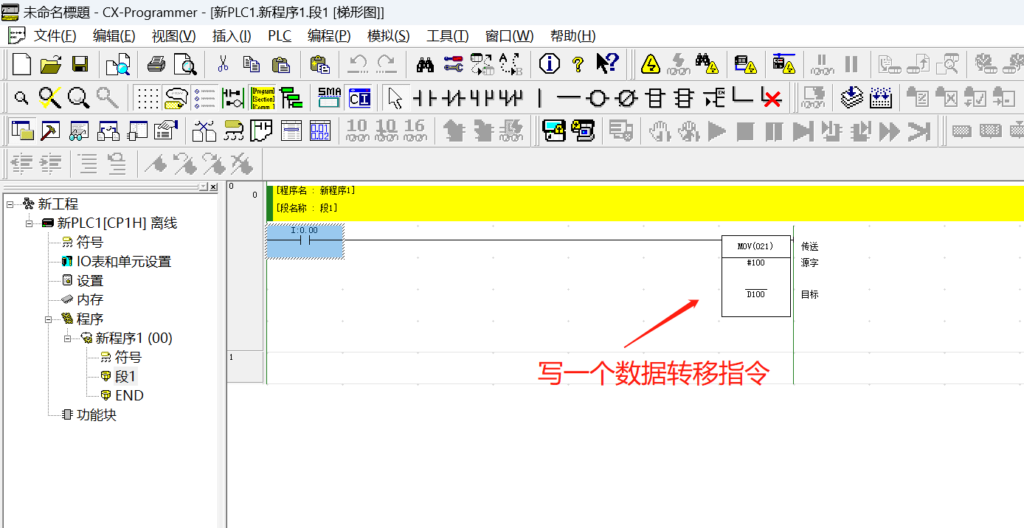Collapse the 新程序1 (00) tree node
Viewport: 1024px width, 528px height.
(x=68, y=338)
